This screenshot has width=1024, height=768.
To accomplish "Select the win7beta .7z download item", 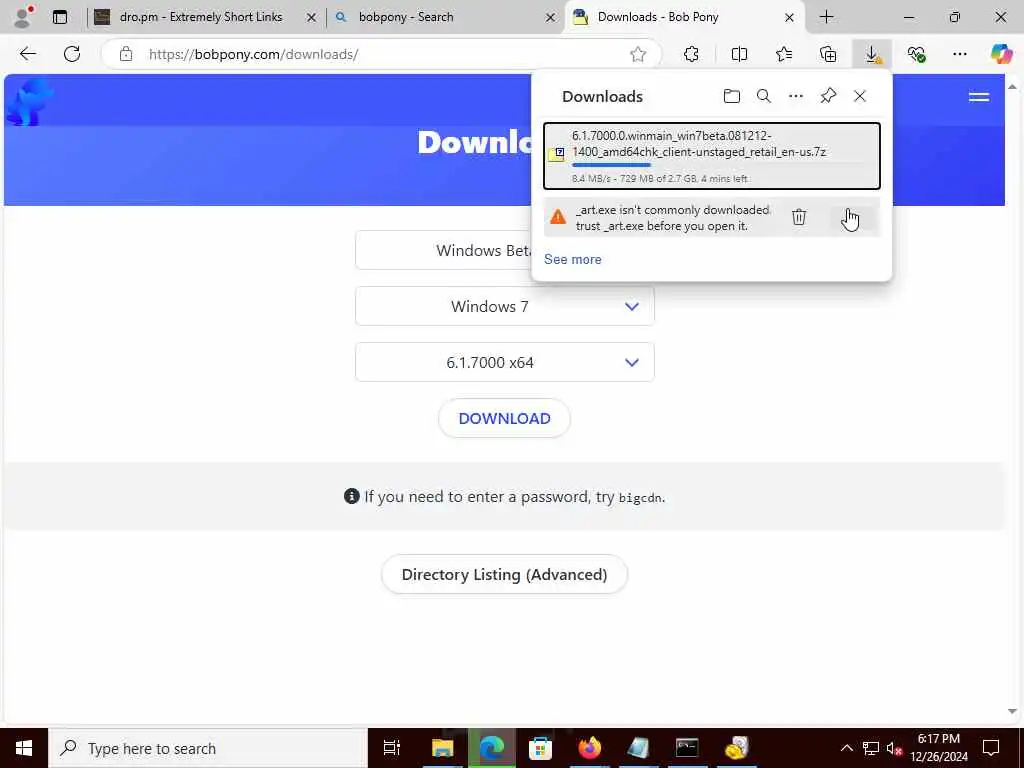I will 712,156.
